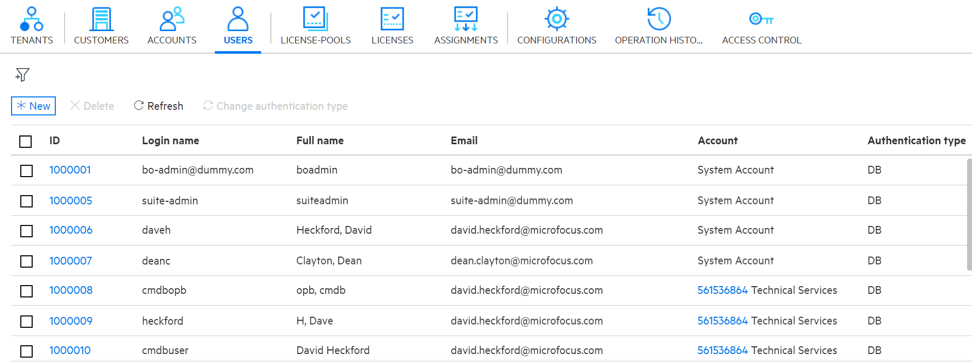Image resolution: width=972 pixels, height=362 pixels.
Task: Select full name 'boadmin'
Action: coord(317,170)
